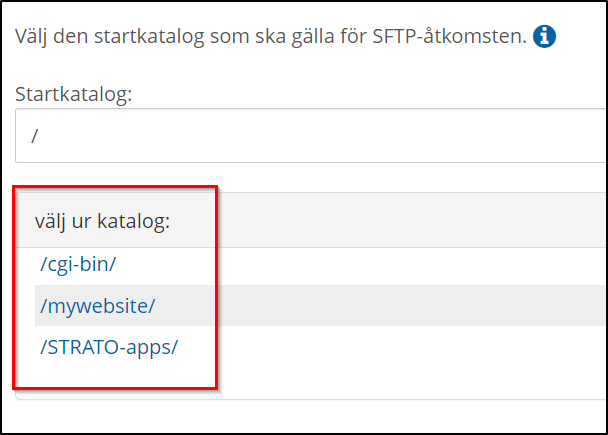Choose the /mywebsite/ directory
Screen dimensions: 608x435
click(98, 306)
